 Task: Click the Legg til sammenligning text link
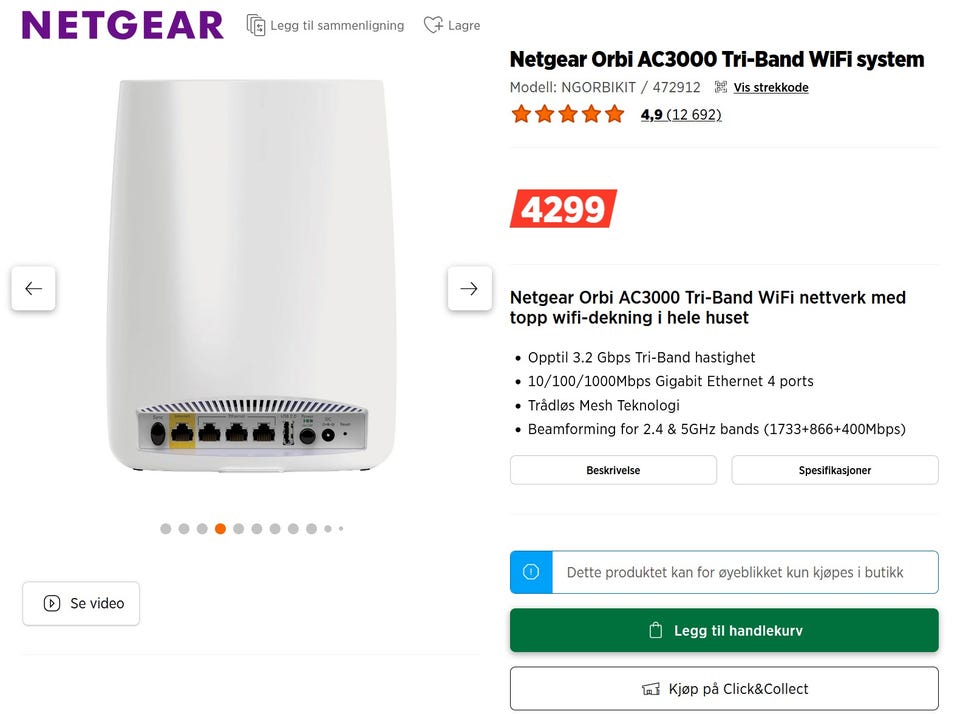pyautogui.click(x=337, y=26)
